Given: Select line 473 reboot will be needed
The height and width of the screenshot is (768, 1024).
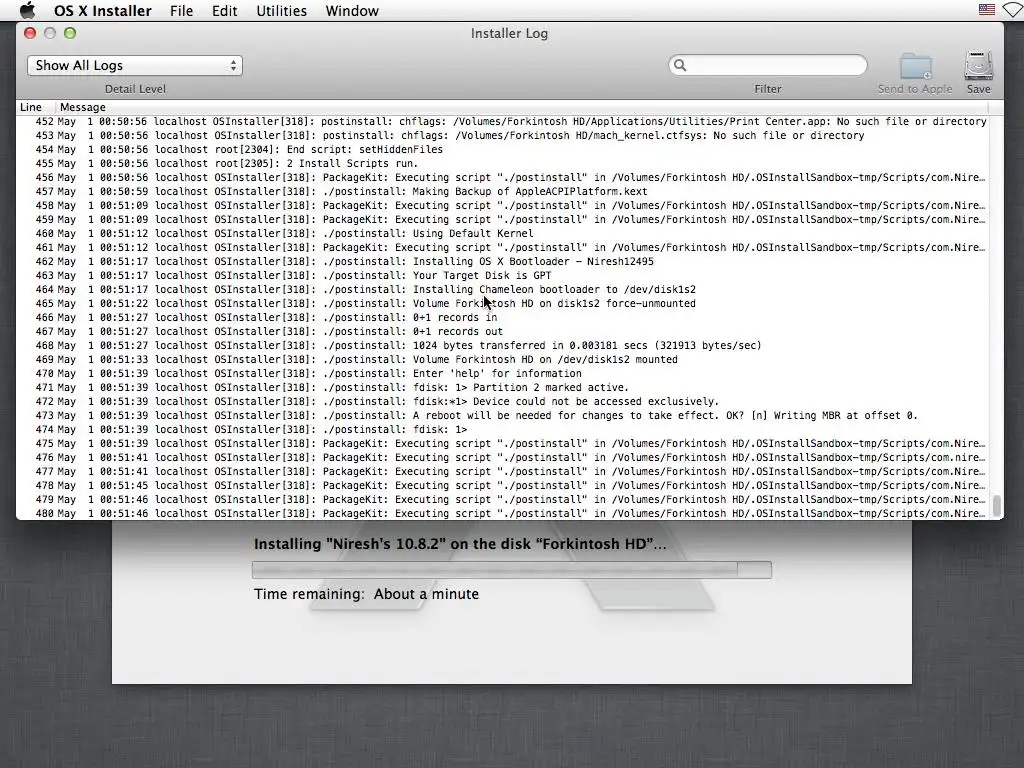Looking at the screenshot, I should [x=503, y=415].
